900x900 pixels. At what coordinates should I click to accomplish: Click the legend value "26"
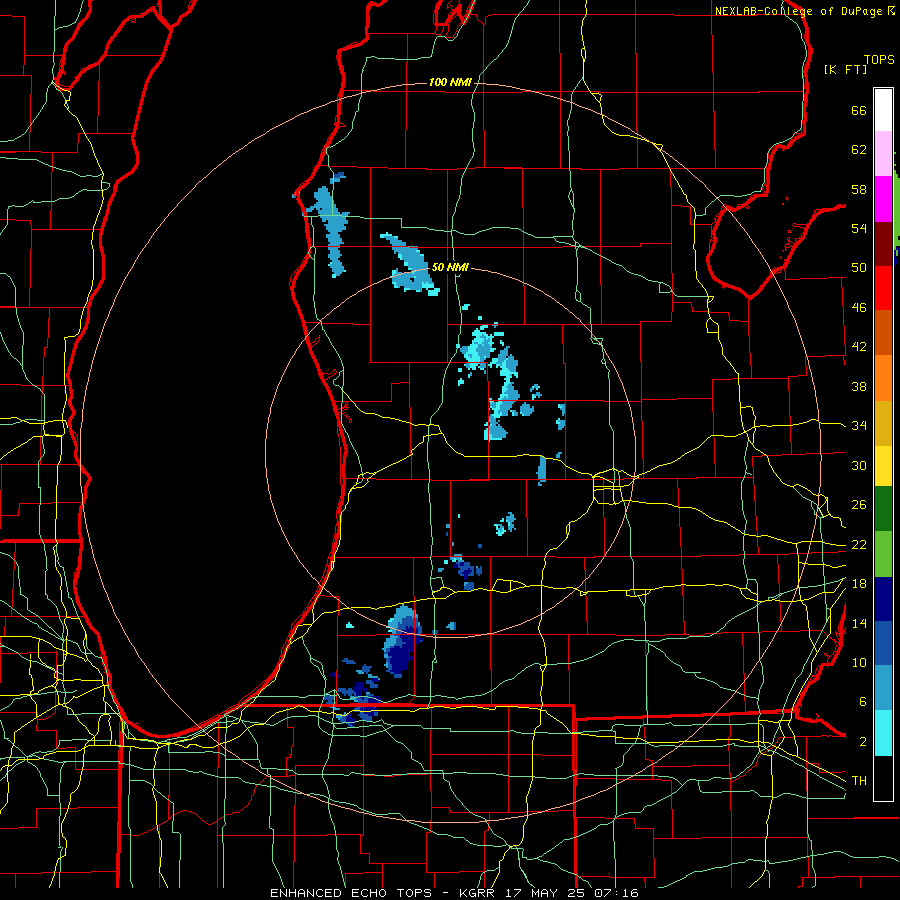[x=859, y=505]
